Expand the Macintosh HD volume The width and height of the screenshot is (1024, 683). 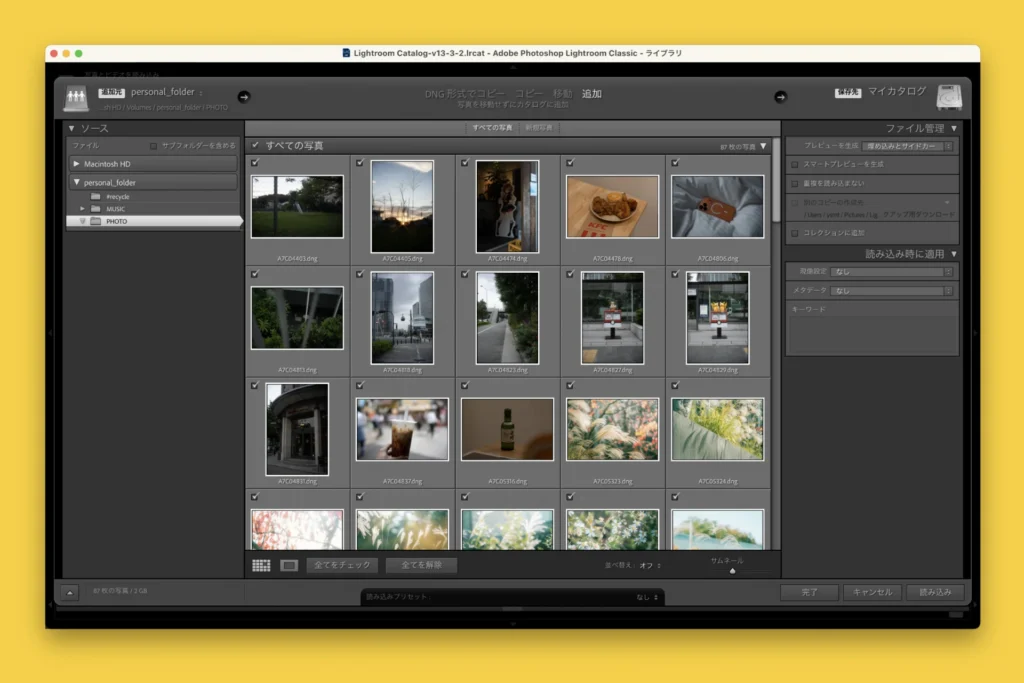77,163
